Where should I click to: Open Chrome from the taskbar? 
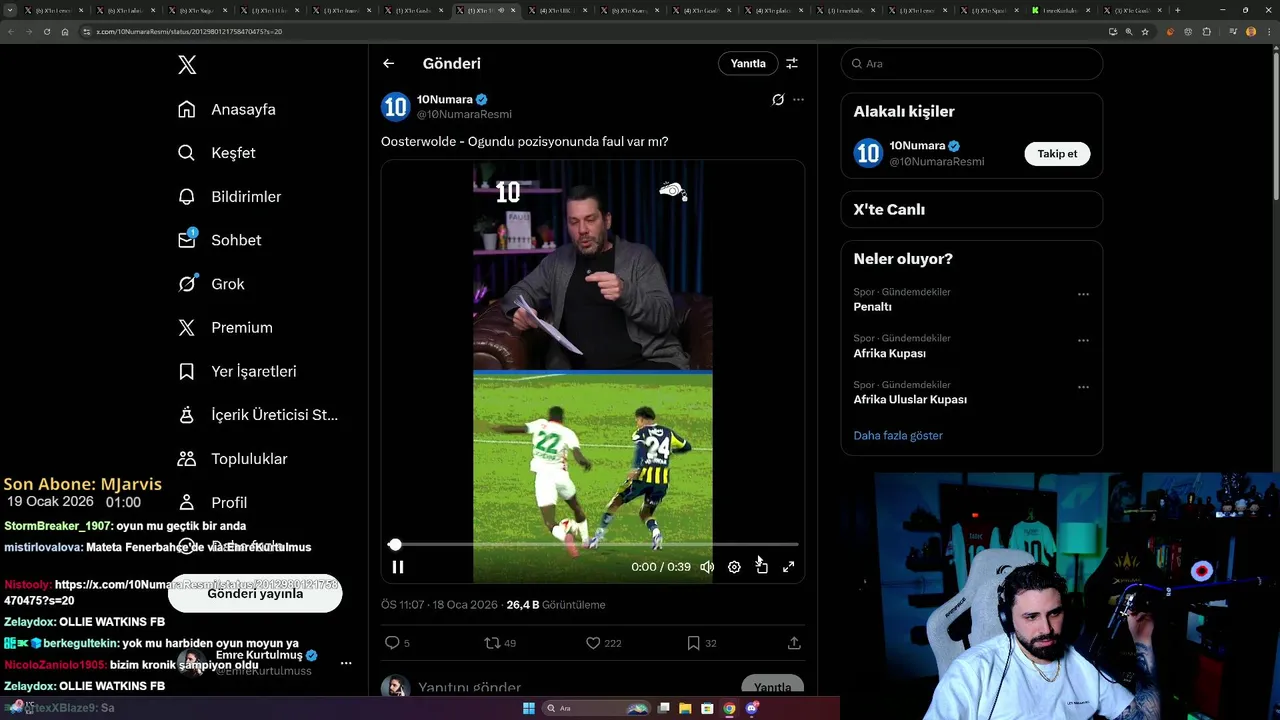pos(729,708)
